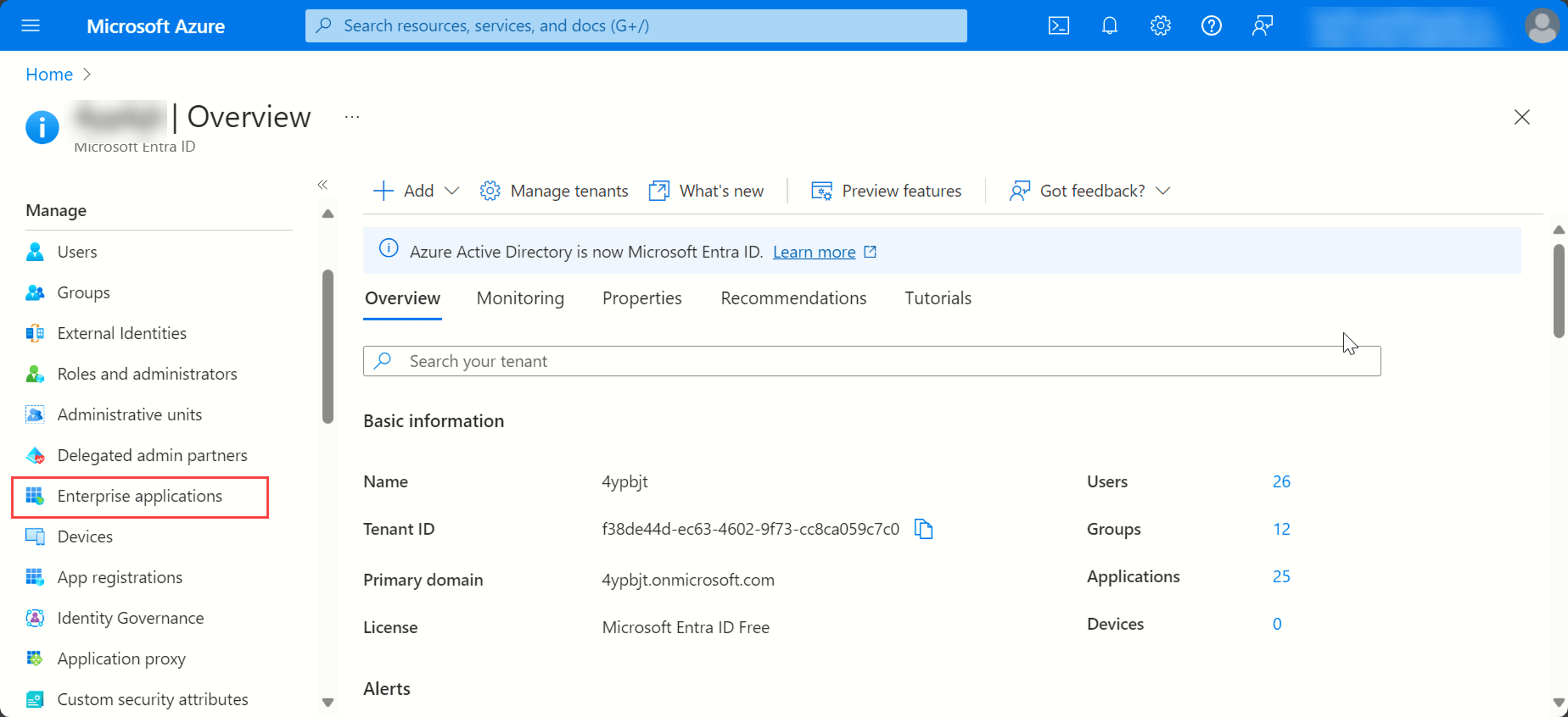Open Cloud Shell from the top bar
Image resolution: width=1568 pixels, height=717 pixels.
point(1058,26)
